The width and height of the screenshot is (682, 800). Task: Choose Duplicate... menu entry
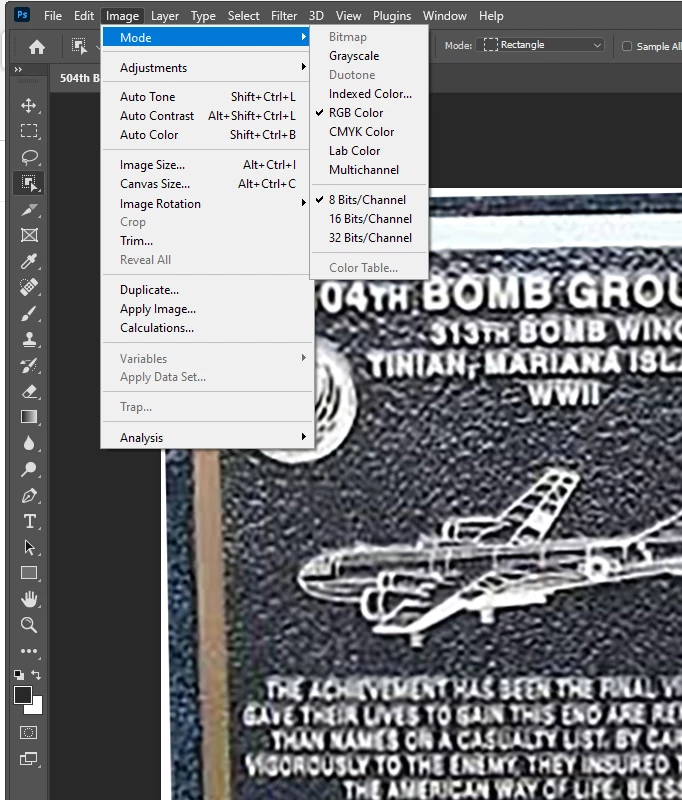click(x=206, y=290)
